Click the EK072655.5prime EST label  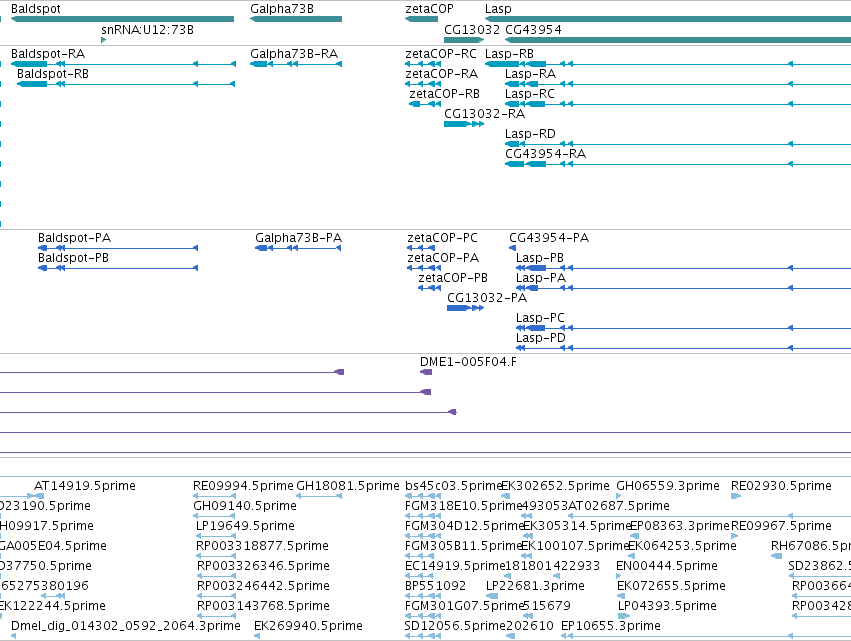[671, 586]
